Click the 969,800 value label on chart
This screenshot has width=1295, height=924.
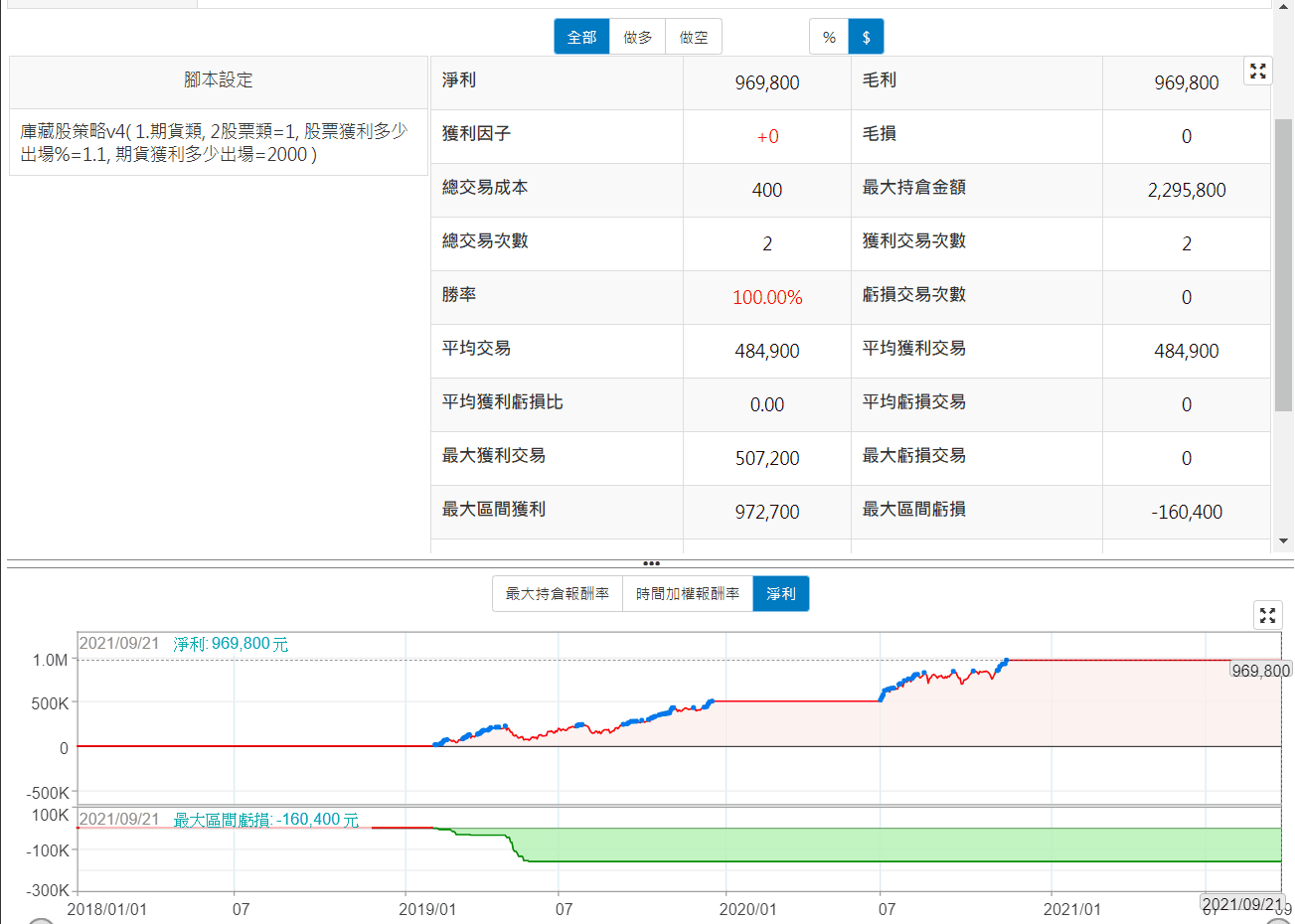pos(1260,671)
